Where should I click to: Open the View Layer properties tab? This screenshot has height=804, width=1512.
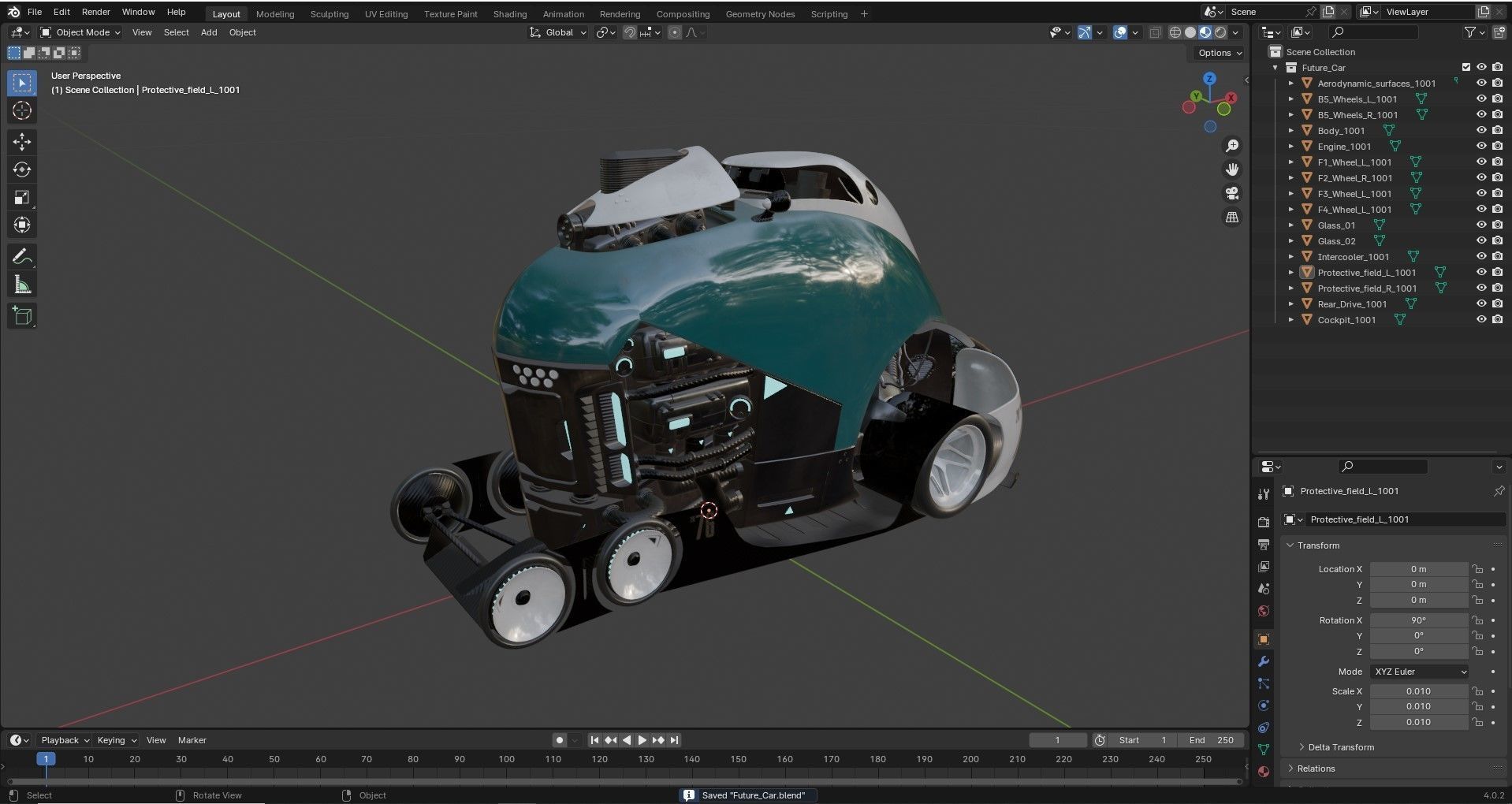tap(1264, 567)
